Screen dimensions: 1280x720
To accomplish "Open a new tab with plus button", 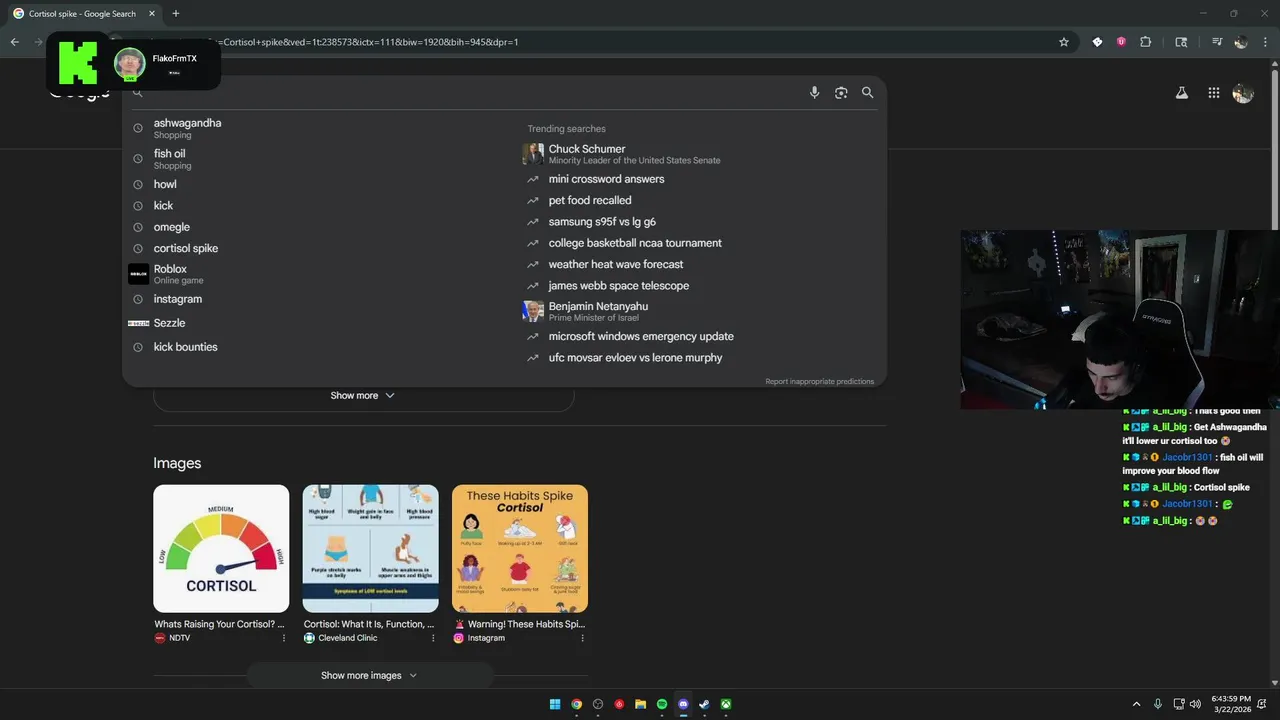I will pos(176,14).
